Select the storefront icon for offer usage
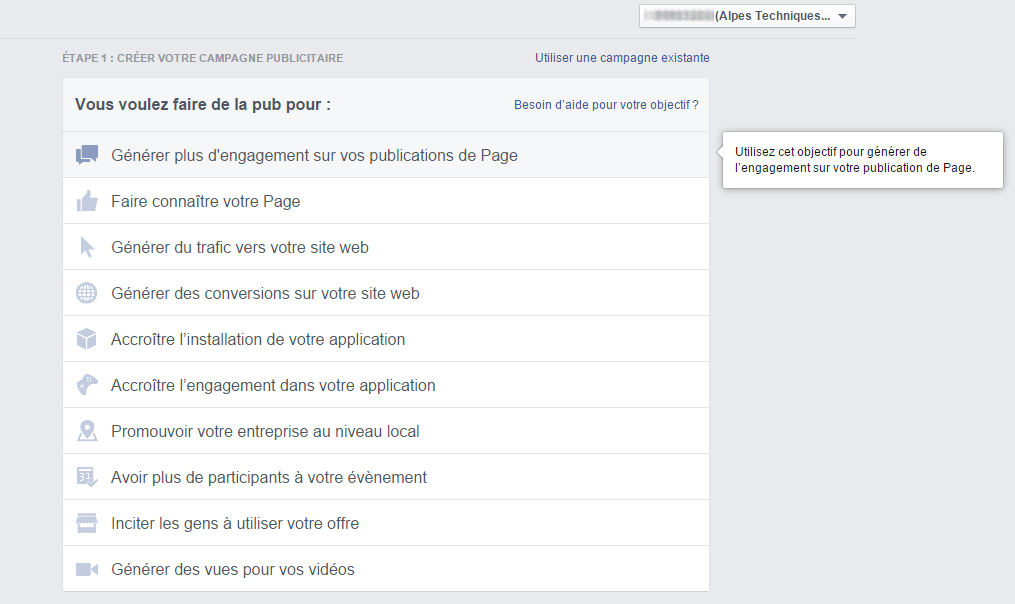The width and height of the screenshot is (1015, 604). [87, 523]
